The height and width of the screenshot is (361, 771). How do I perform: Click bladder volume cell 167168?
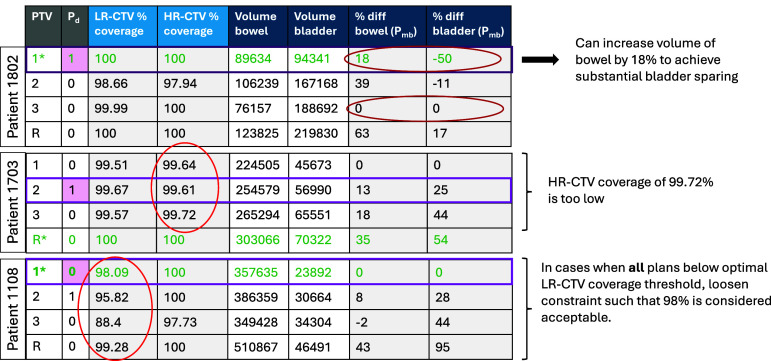[318, 84]
